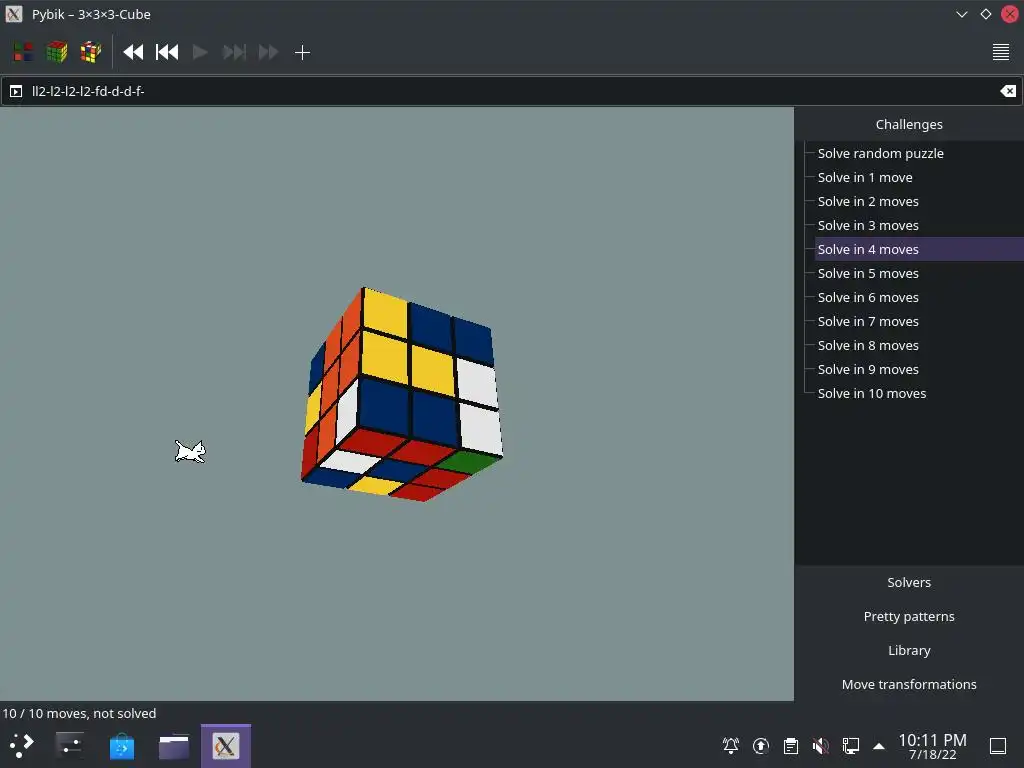Screen dimensions: 1024x768
Task: Select Solve in 8 moves
Action: pyautogui.click(x=868, y=345)
